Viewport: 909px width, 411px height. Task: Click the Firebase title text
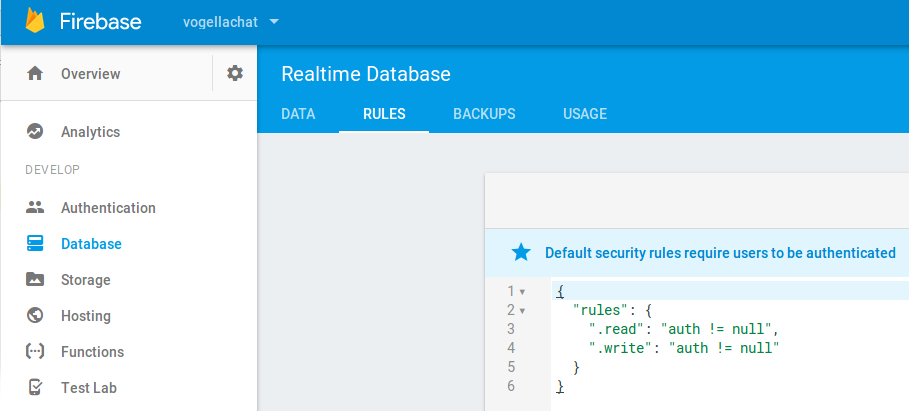pos(100,21)
